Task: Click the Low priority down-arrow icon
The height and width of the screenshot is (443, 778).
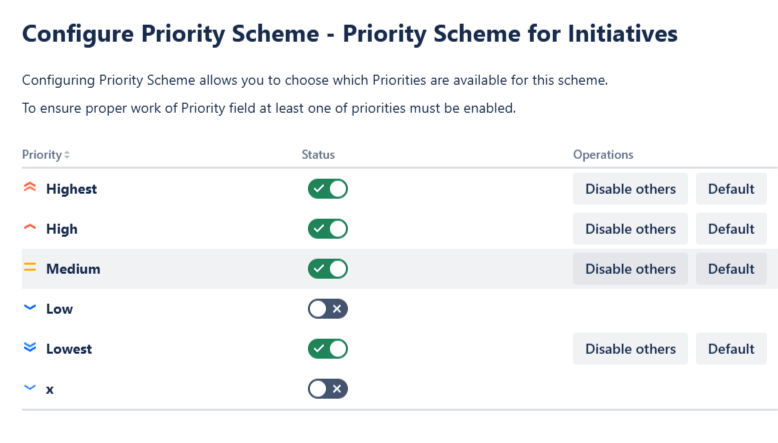Action: point(30,308)
